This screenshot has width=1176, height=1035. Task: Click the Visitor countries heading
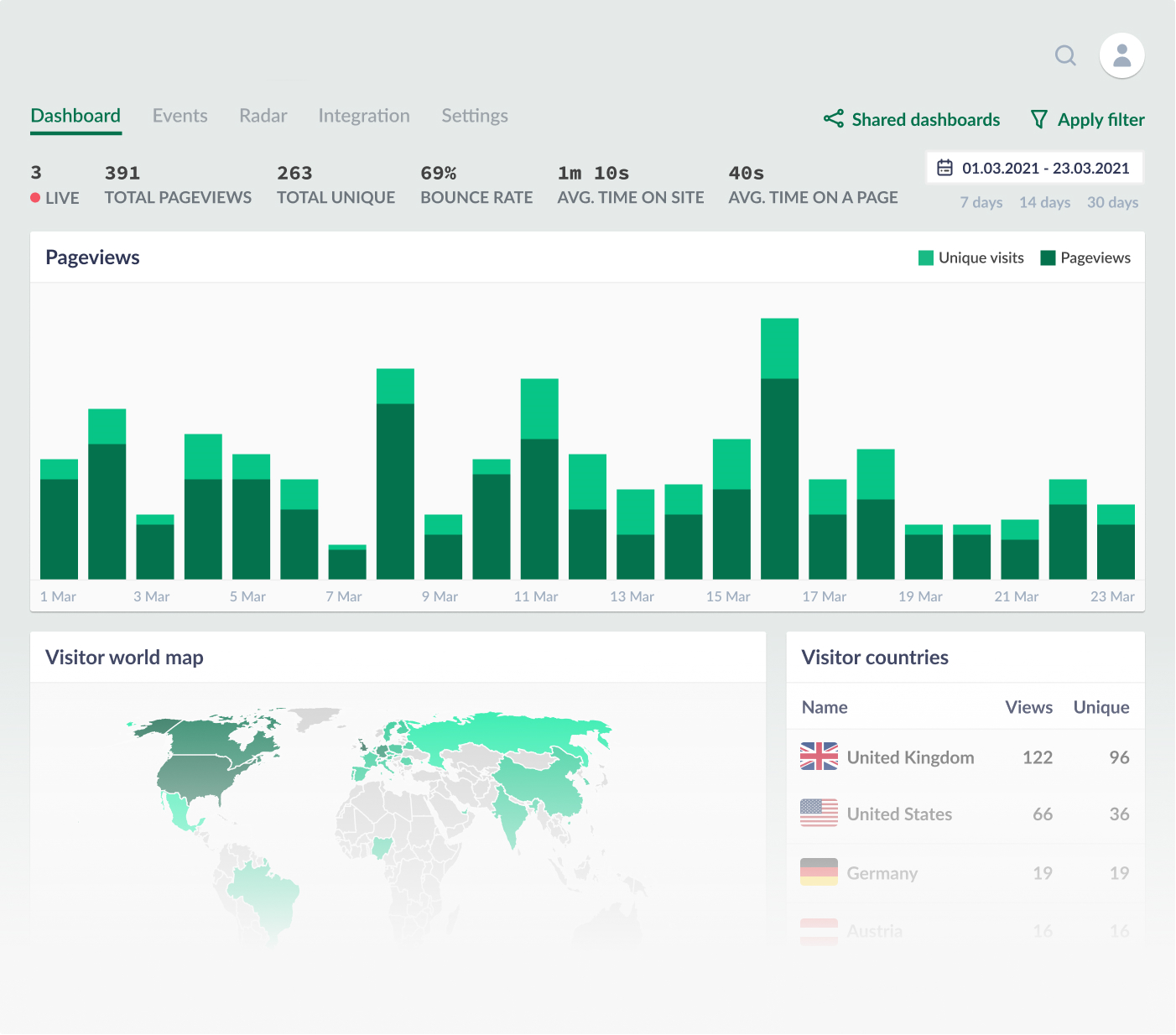click(x=875, y=658)
